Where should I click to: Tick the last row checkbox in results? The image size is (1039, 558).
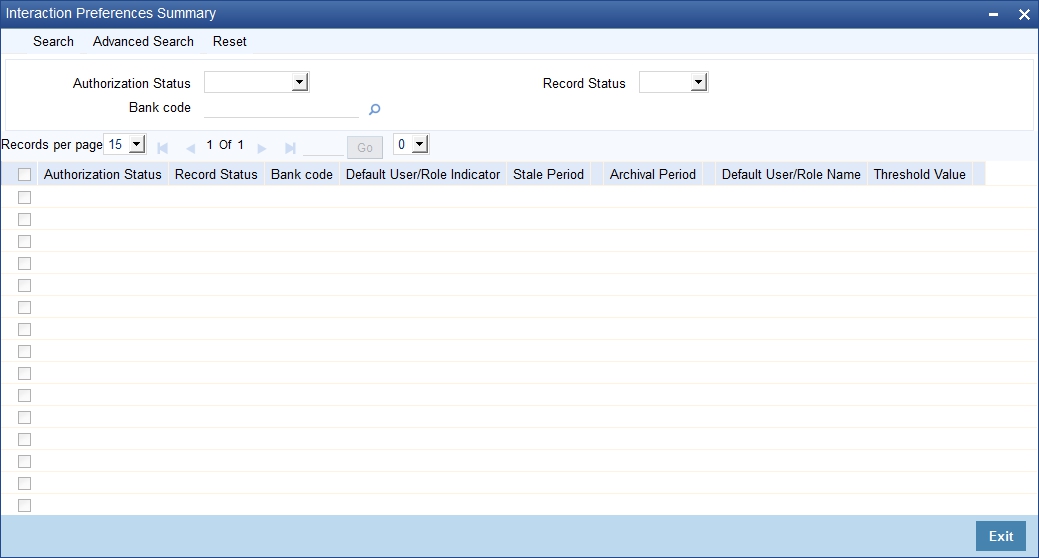click(25, 506)
